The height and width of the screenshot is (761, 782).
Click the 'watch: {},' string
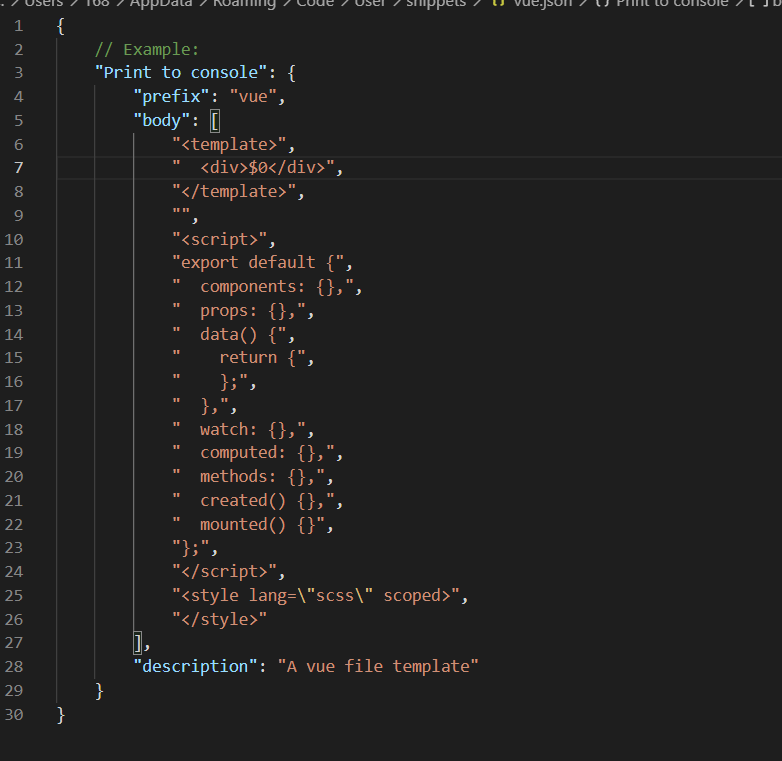[239, 429]
